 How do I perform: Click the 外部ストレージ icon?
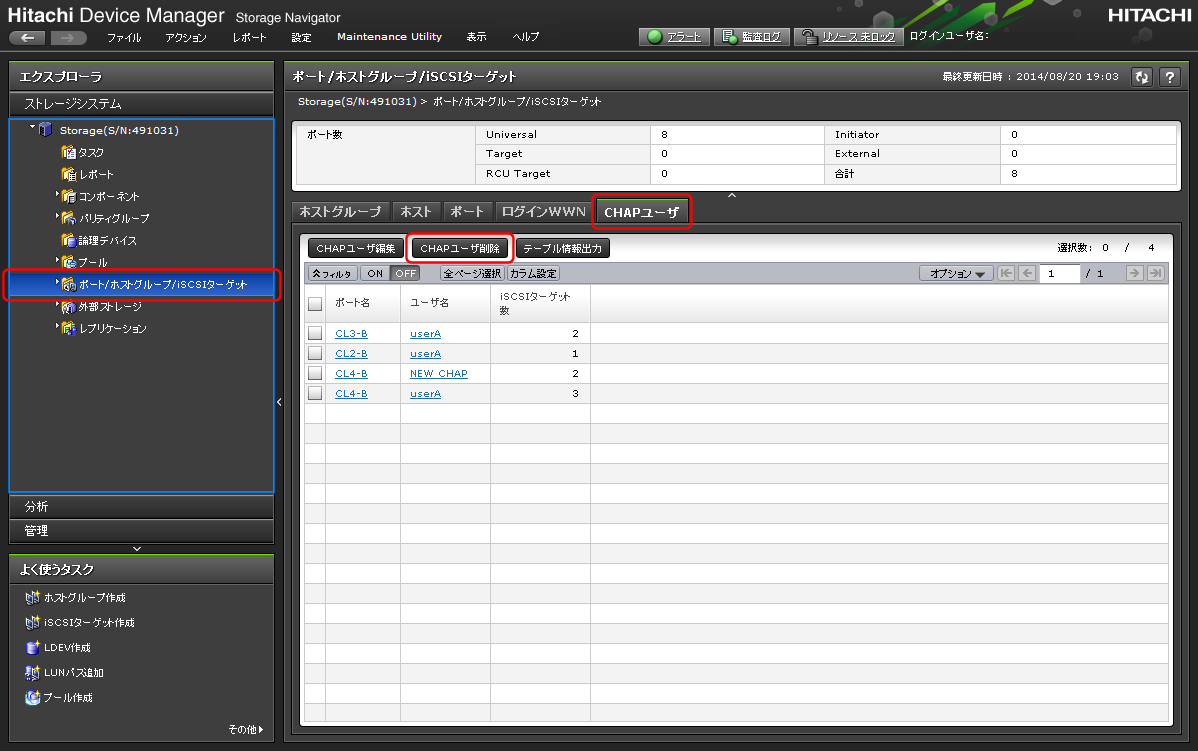click(x=69, y=306)
